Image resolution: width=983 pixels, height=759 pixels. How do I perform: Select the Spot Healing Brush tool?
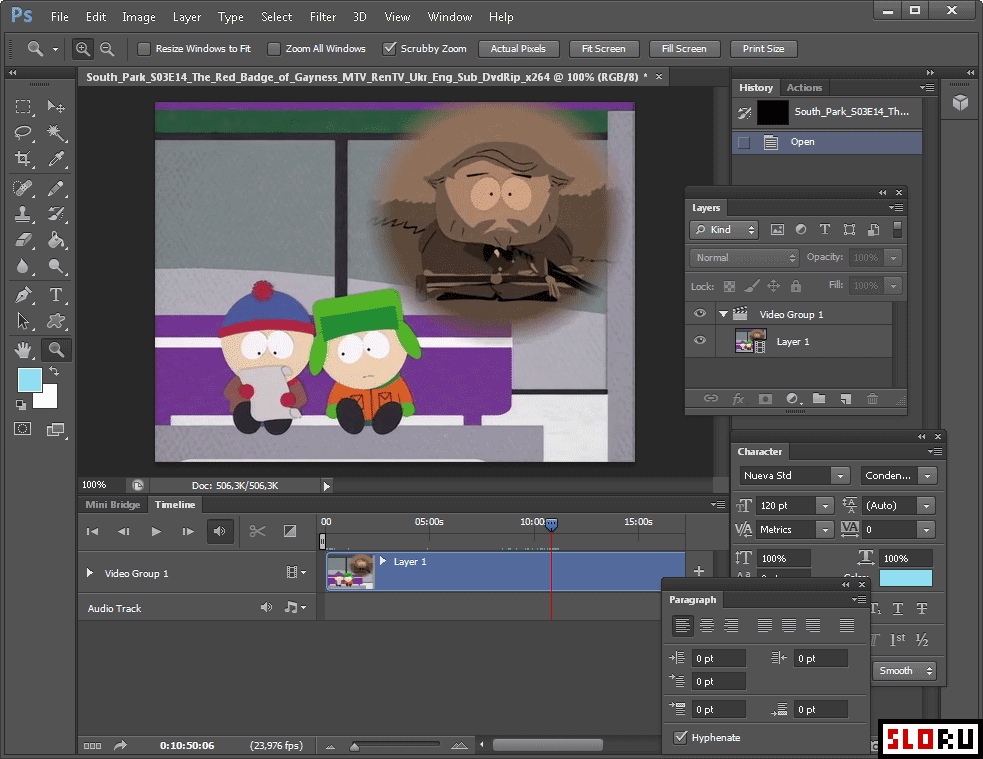(23, 187)
